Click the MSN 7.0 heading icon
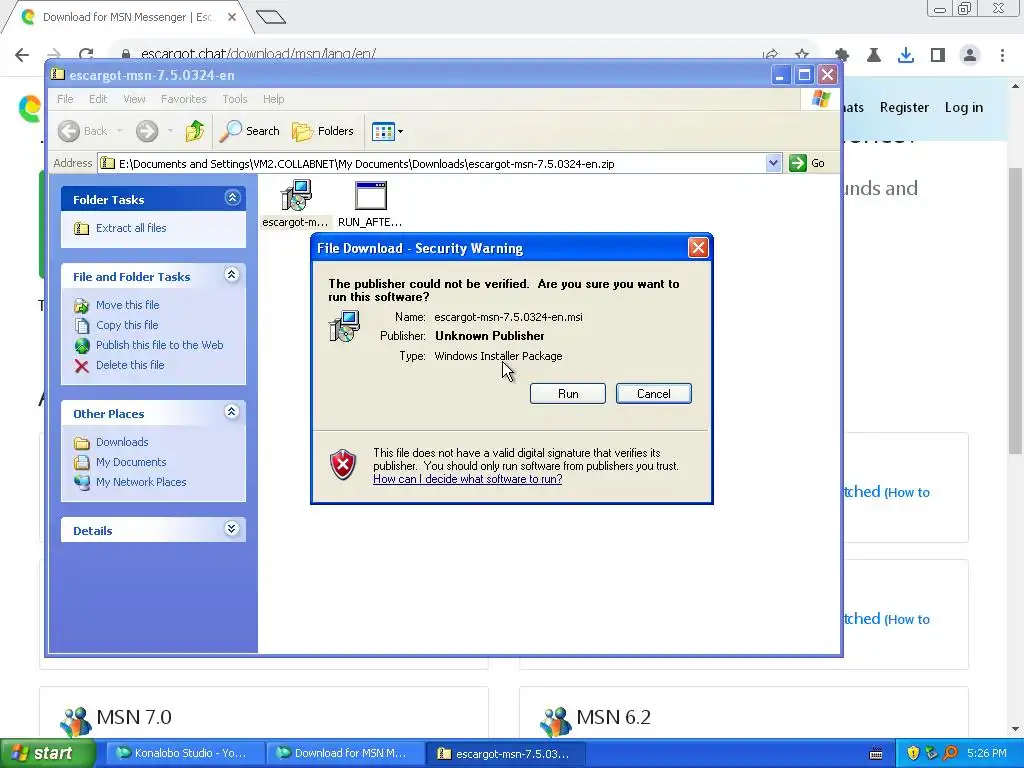The image size is (1024, 768). (x=76, y=720)
